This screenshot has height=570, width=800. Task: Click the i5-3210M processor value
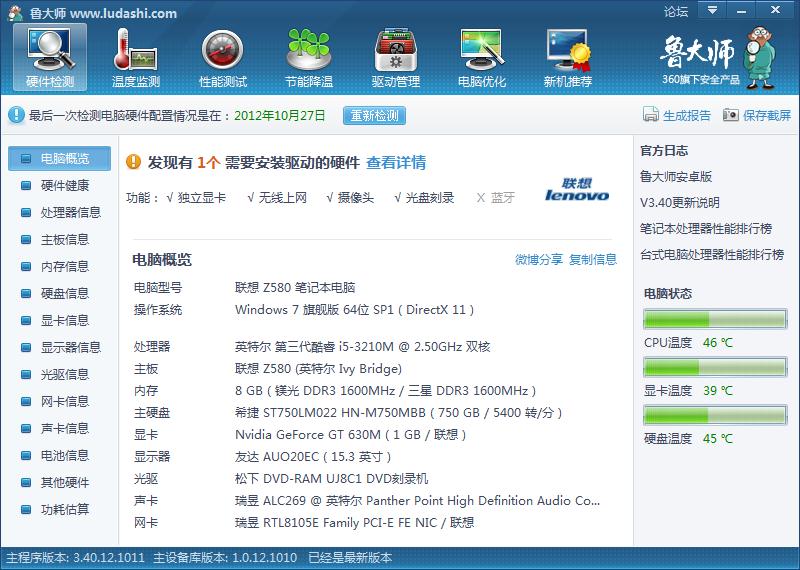coord(363,347)
